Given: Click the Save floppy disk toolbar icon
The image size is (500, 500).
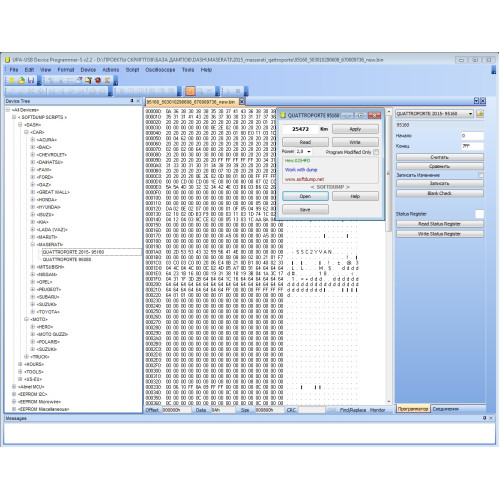Looking at the screenshot, I should pyautogui.click(x=31, y=80).
